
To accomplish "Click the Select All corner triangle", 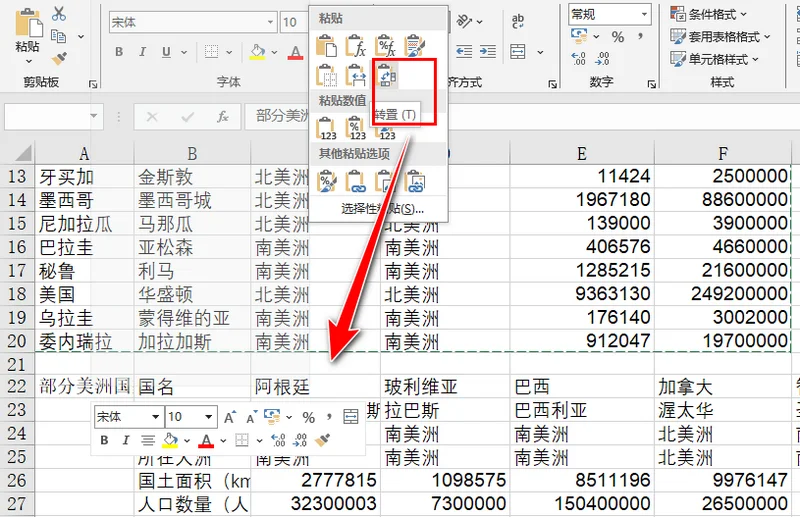I will (21, 153).
